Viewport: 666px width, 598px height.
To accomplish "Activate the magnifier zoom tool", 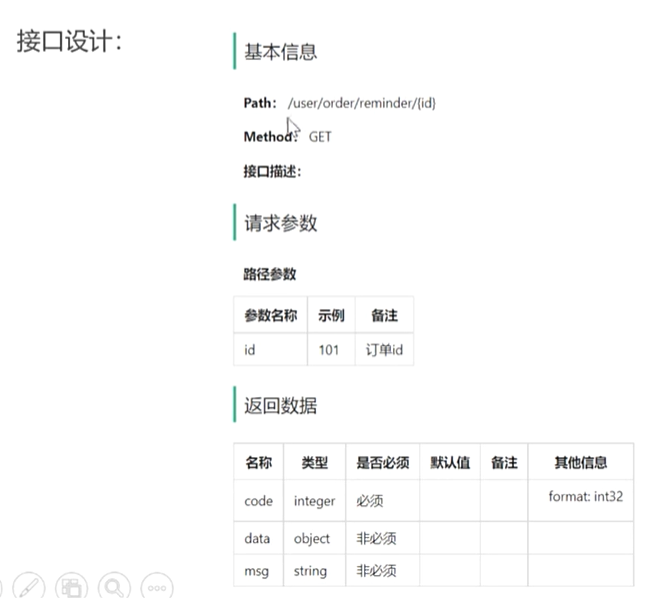I will [x=114, y=588].
